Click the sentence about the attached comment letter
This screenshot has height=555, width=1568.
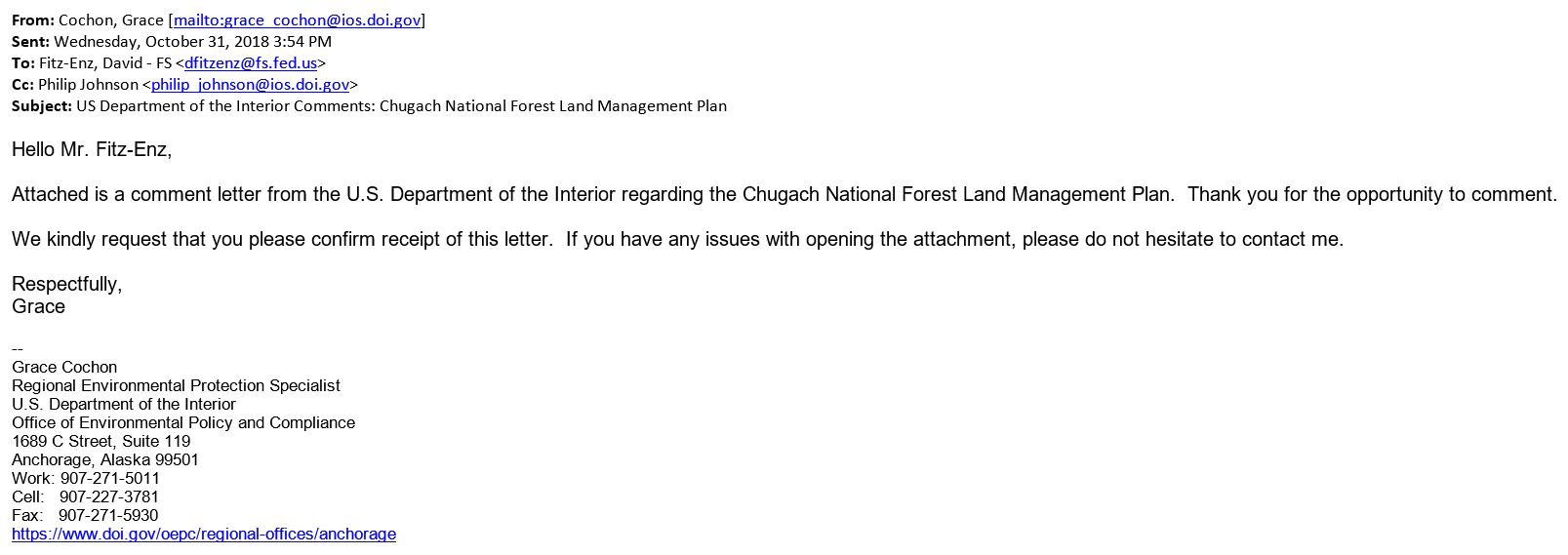[x=593, y=194]
